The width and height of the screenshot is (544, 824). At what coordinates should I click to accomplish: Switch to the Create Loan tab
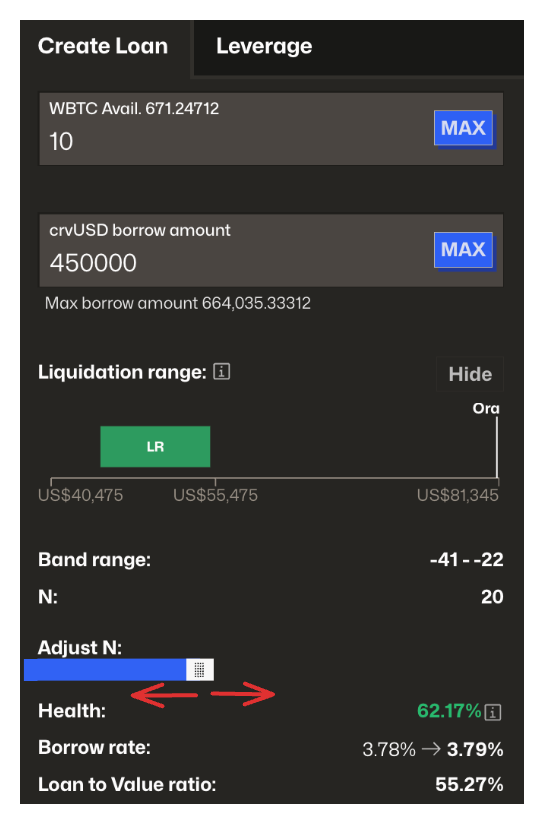click(103, 46)
